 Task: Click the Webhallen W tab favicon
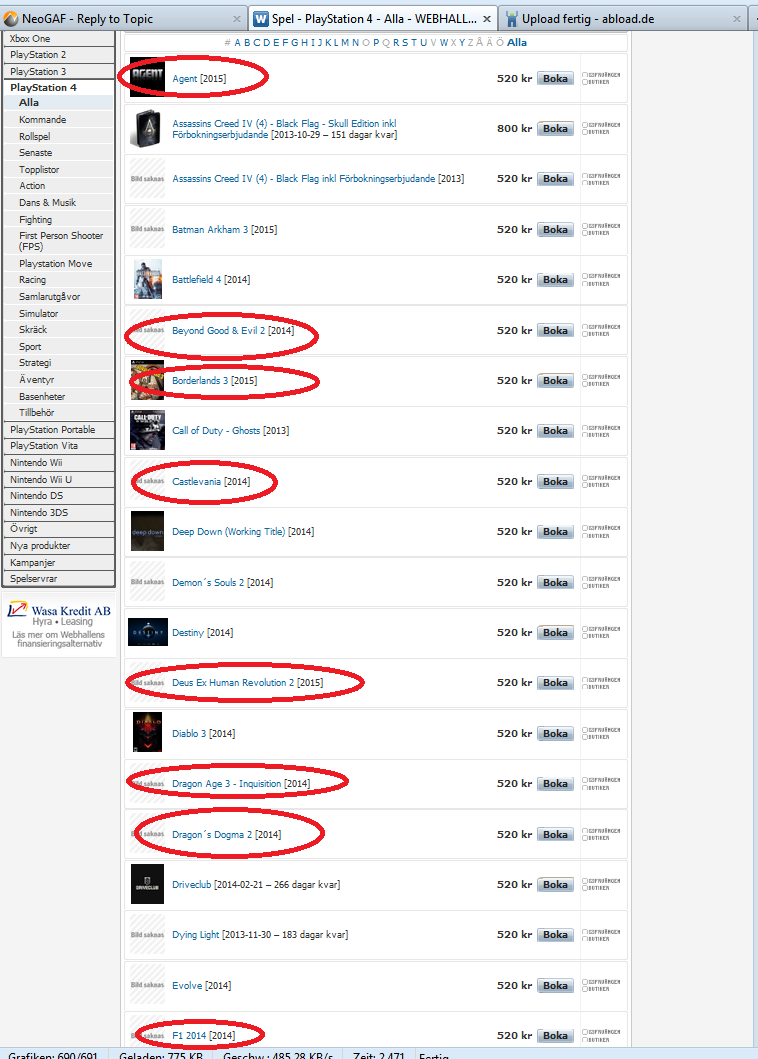pos(261,19)
